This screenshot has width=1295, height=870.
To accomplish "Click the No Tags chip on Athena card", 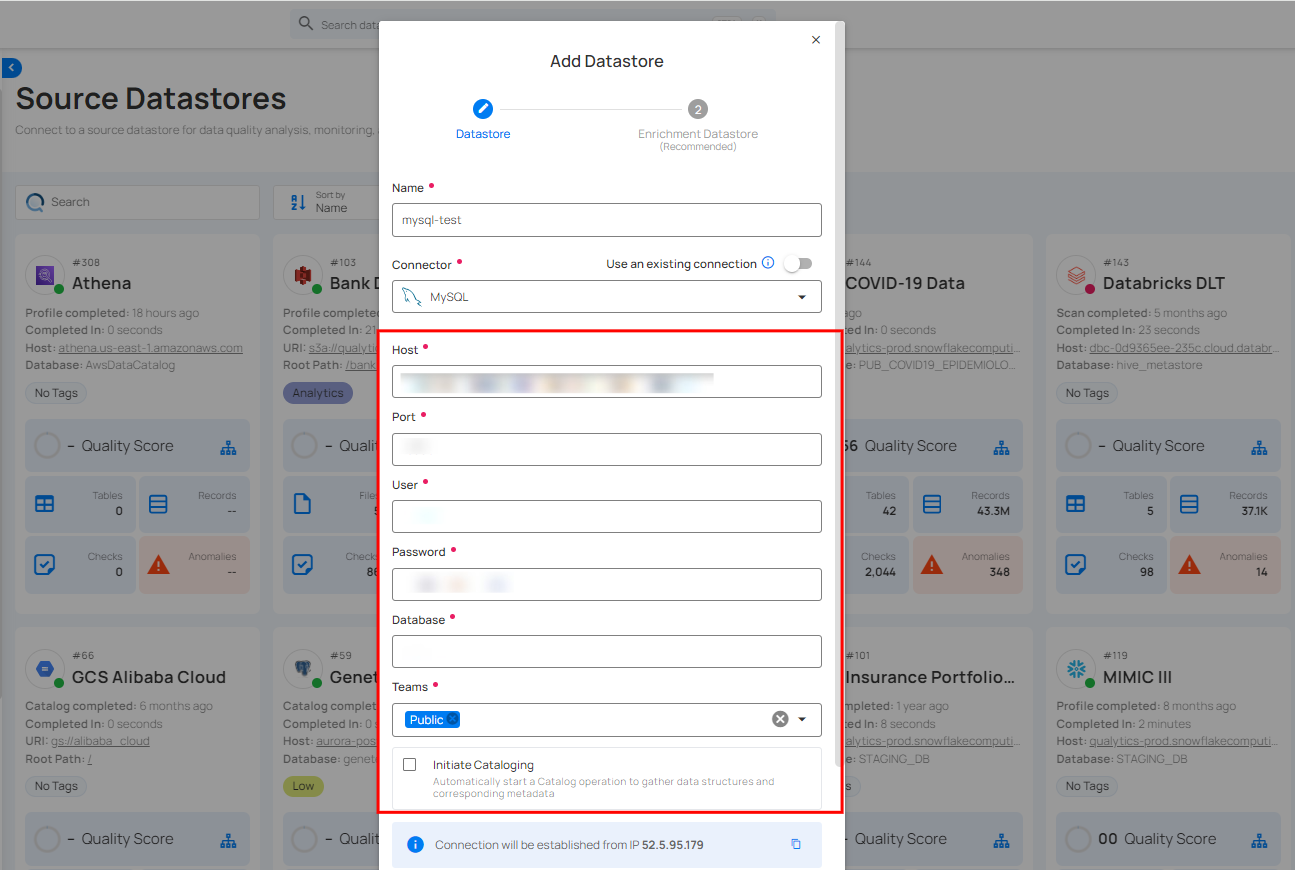I will click(x=56, y=393).
